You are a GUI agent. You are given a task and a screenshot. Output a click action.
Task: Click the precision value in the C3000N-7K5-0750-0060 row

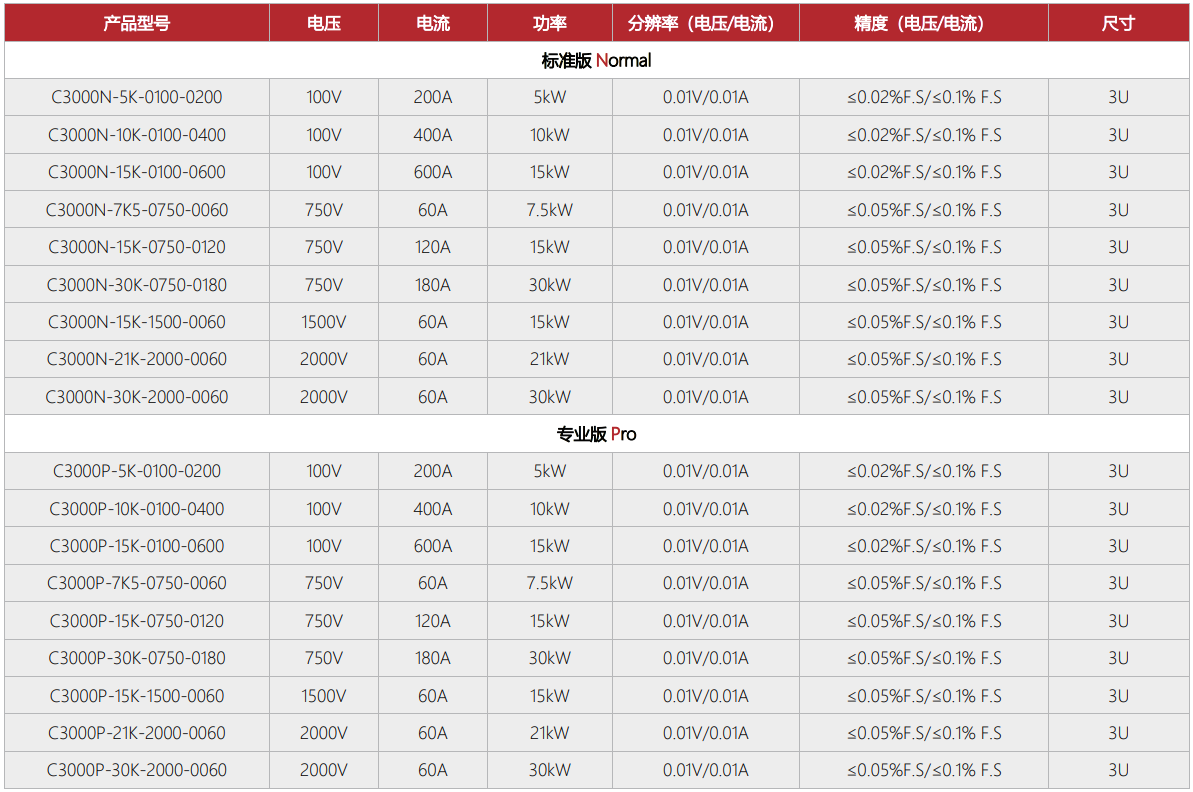(924, 210)
